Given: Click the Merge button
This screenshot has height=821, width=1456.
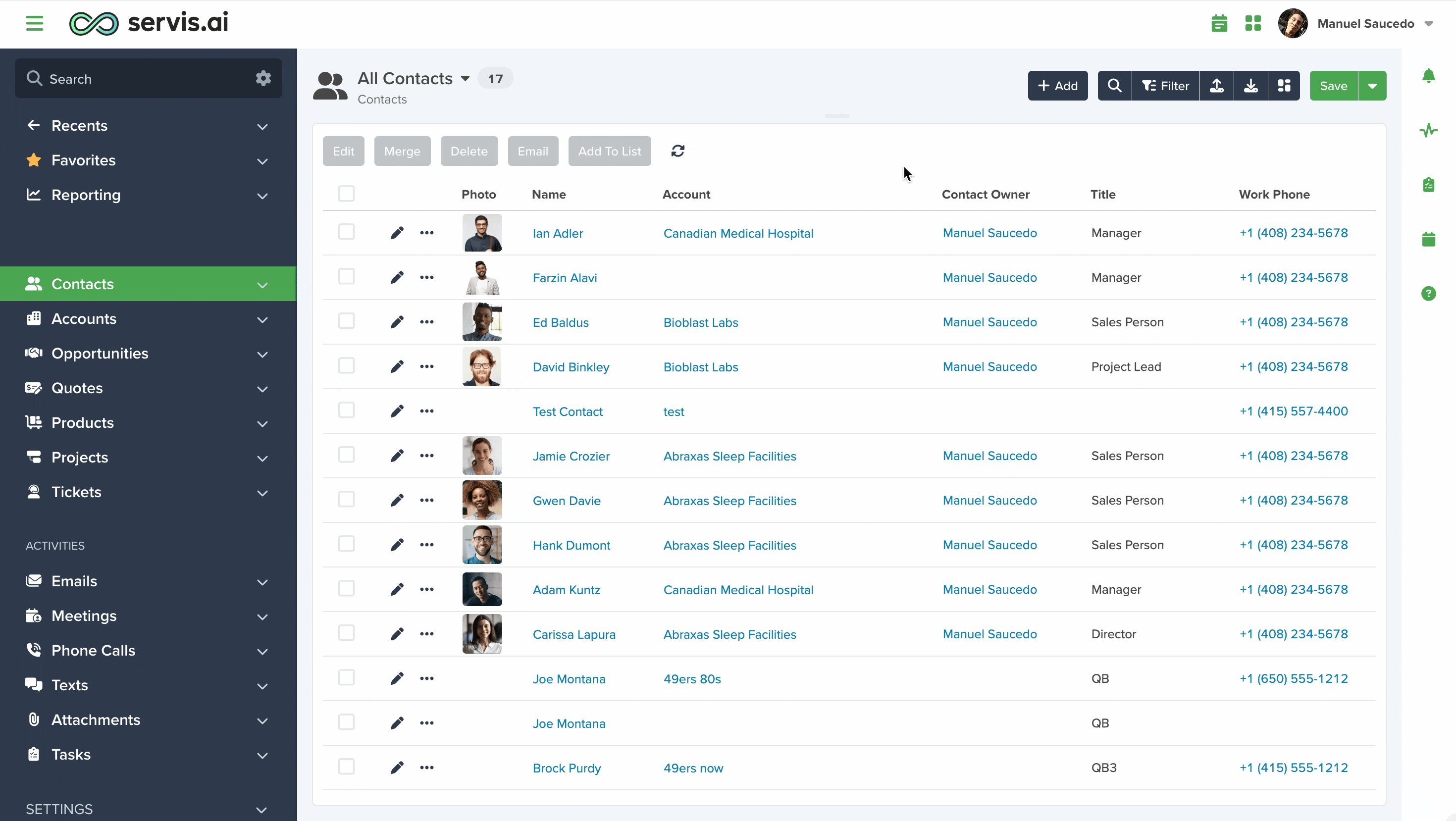Looking at the screenshot, I should (402, 151).
